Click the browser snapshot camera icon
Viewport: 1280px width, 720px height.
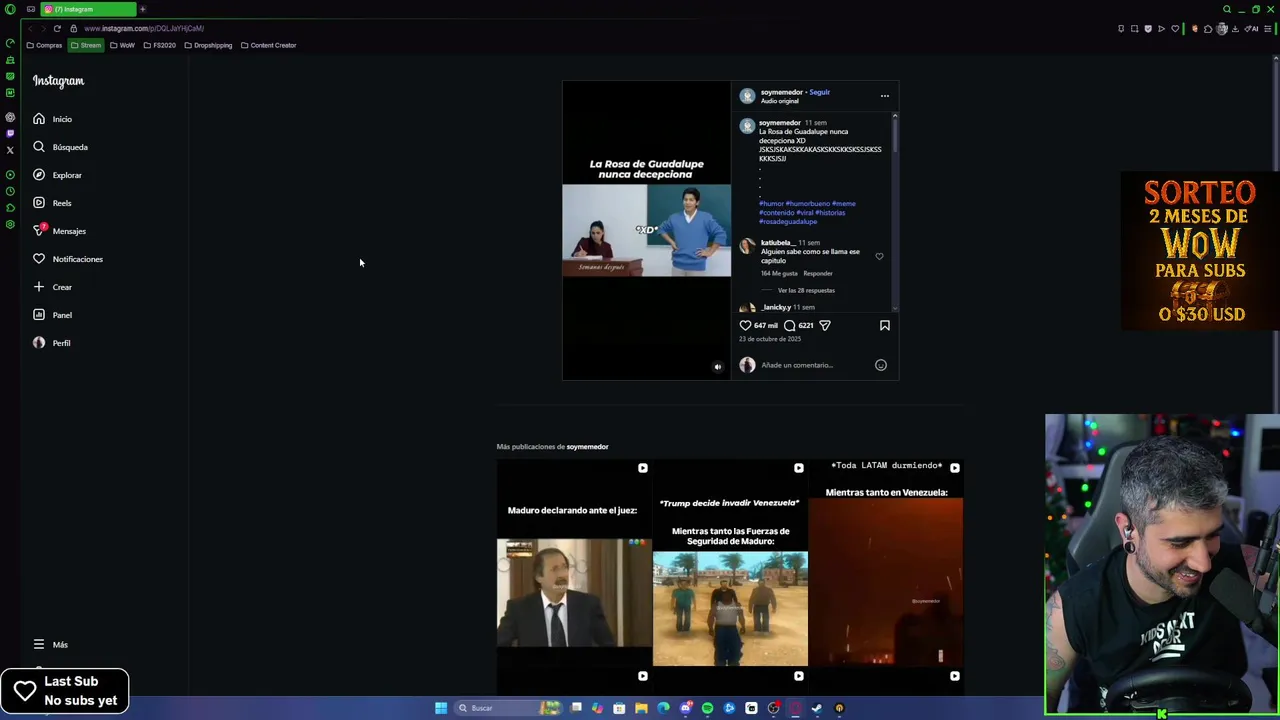(1134, 29)
